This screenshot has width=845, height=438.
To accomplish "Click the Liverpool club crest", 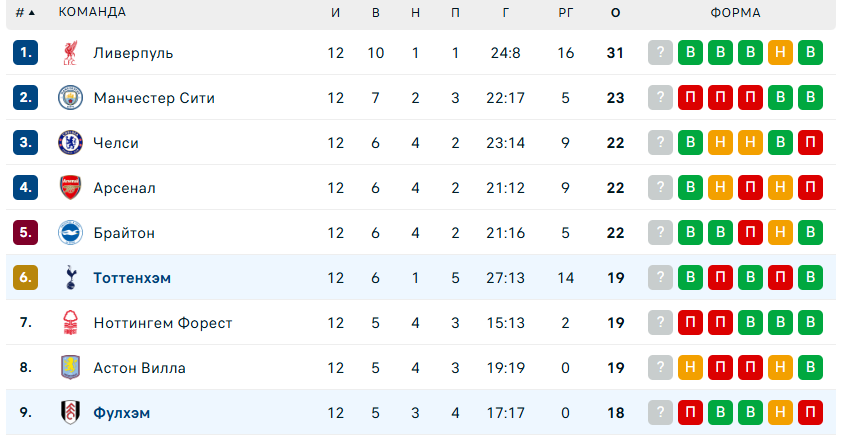I will pyautogui.click(x=69, y=53).
